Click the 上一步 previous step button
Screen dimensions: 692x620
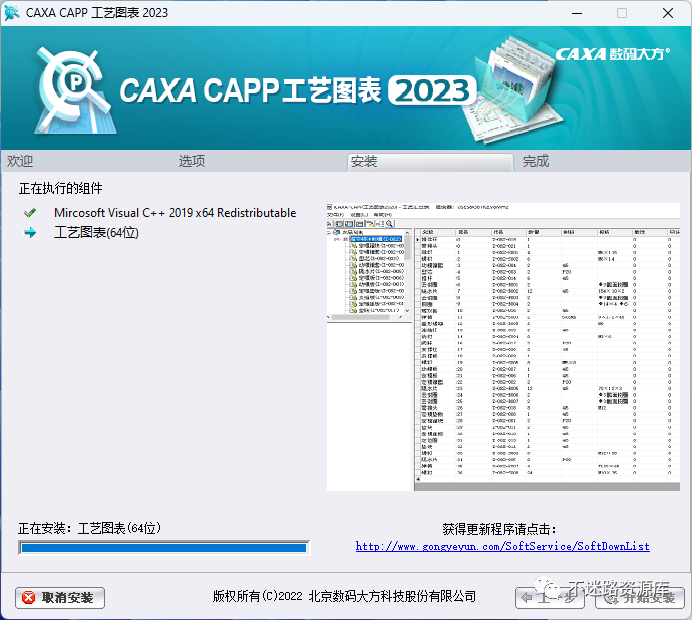pos(550,598)
